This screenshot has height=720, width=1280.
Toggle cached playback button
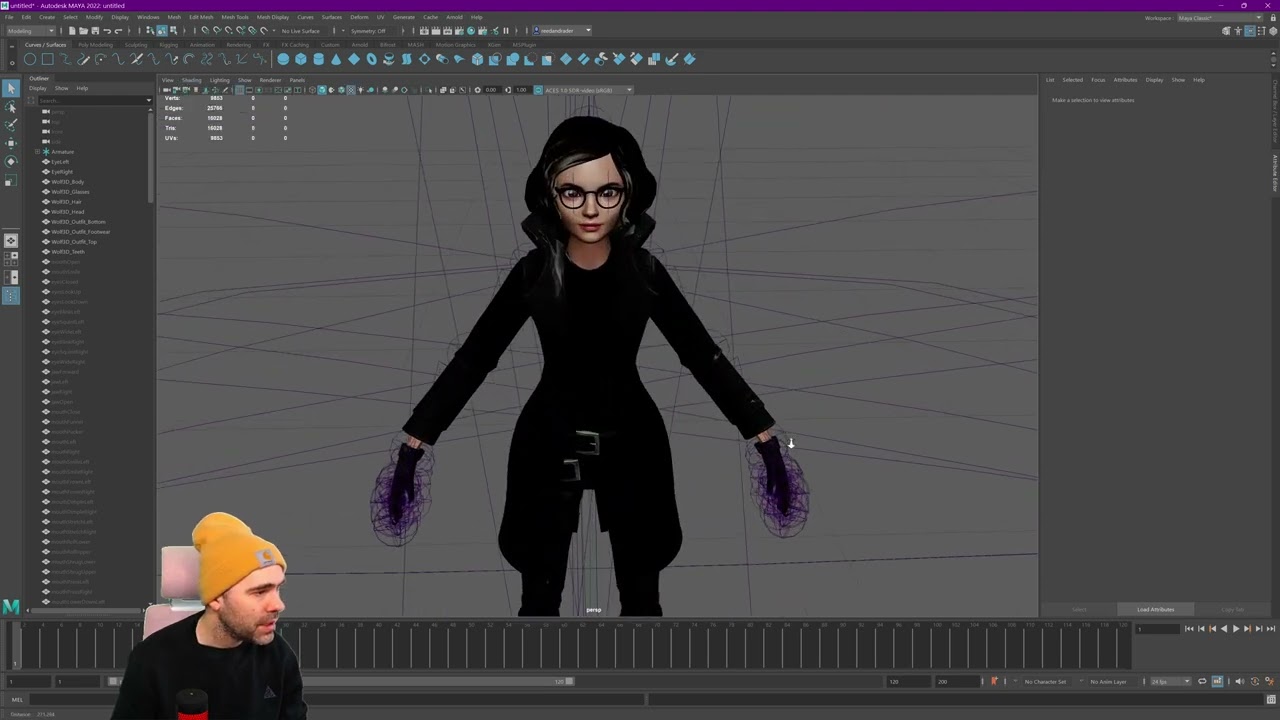pos(1217,682)
